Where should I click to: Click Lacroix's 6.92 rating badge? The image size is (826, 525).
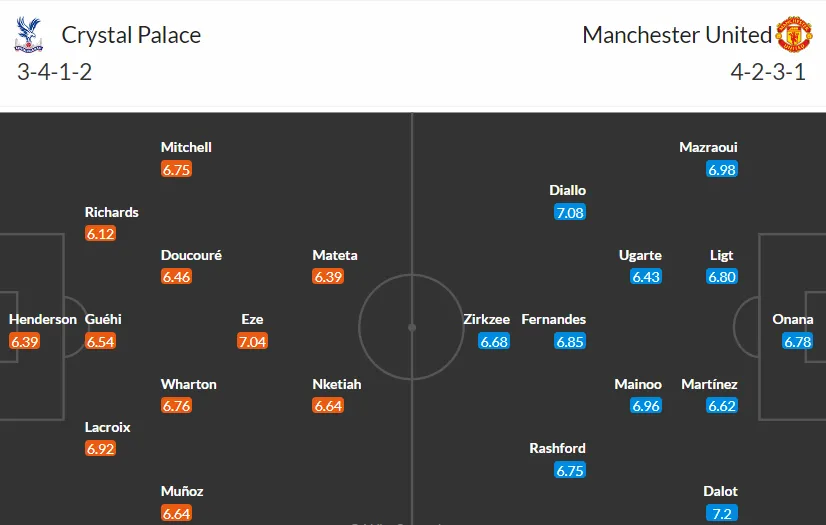coord(100,449)
